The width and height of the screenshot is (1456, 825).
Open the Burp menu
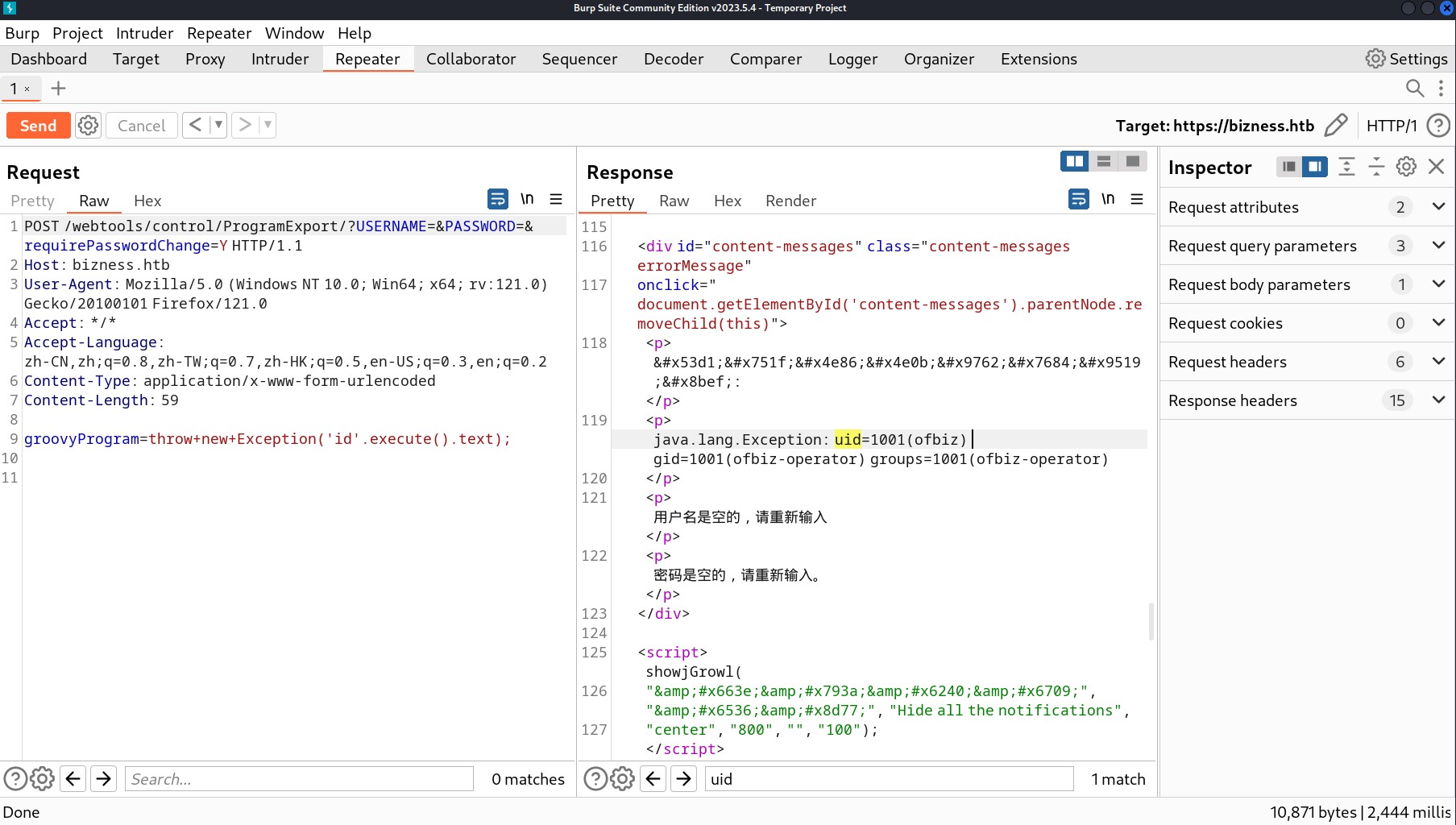[22, 33]
